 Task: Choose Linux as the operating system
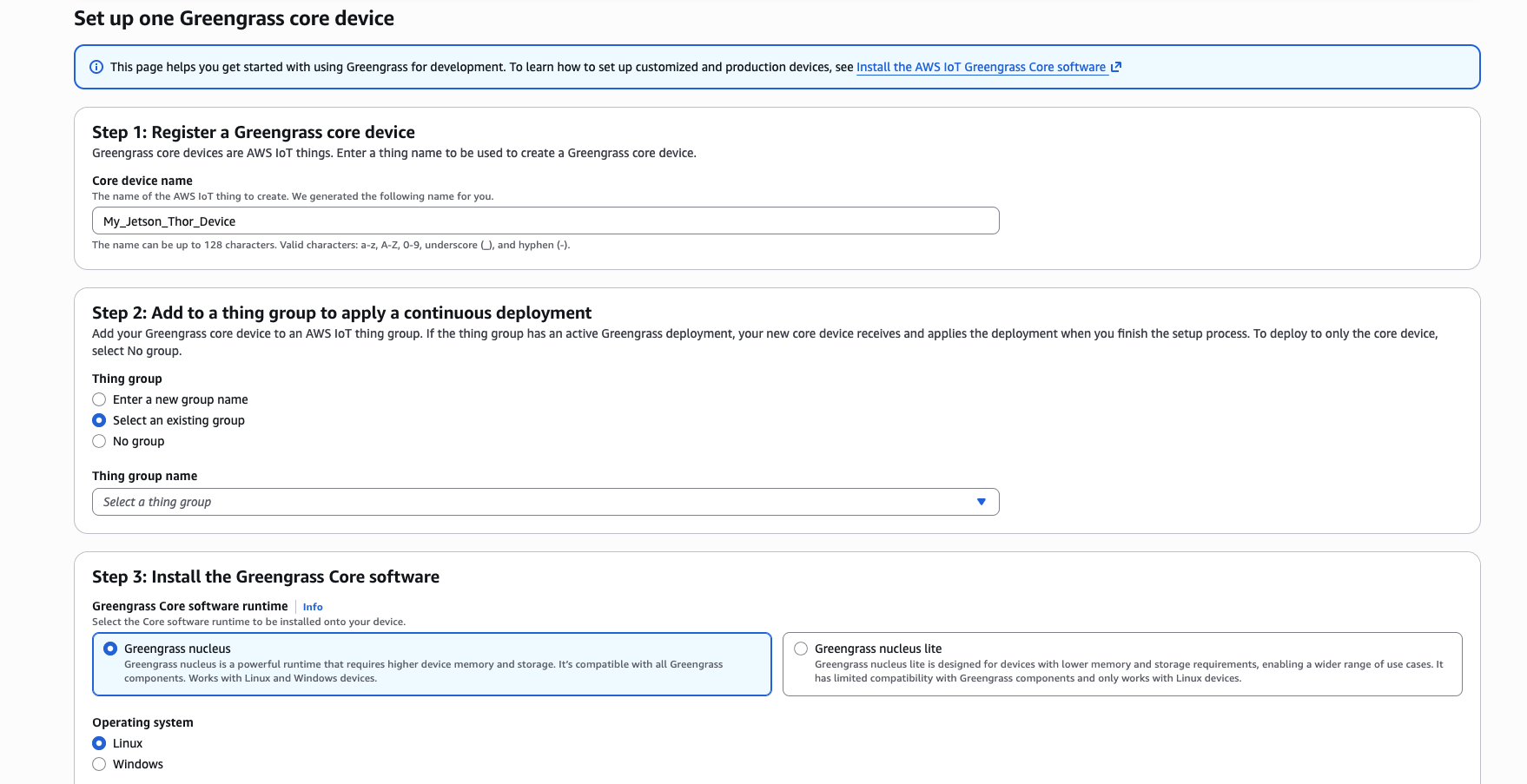tap(99, 743)
